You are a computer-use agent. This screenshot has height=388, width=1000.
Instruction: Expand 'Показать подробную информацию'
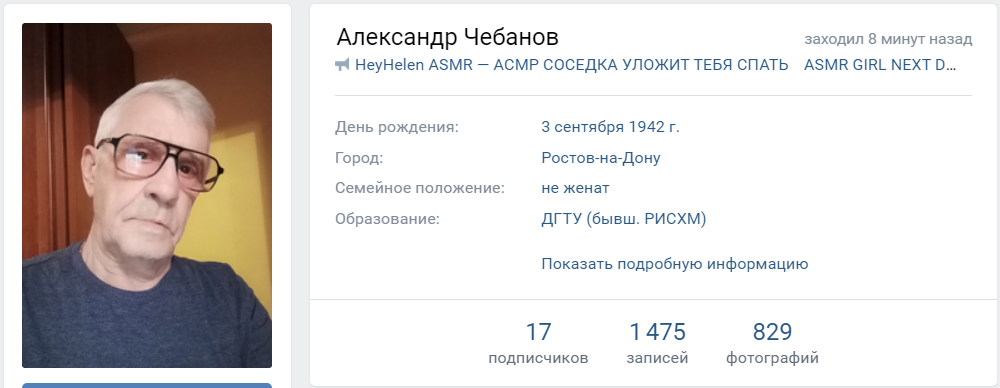click(x=675, y=264)
